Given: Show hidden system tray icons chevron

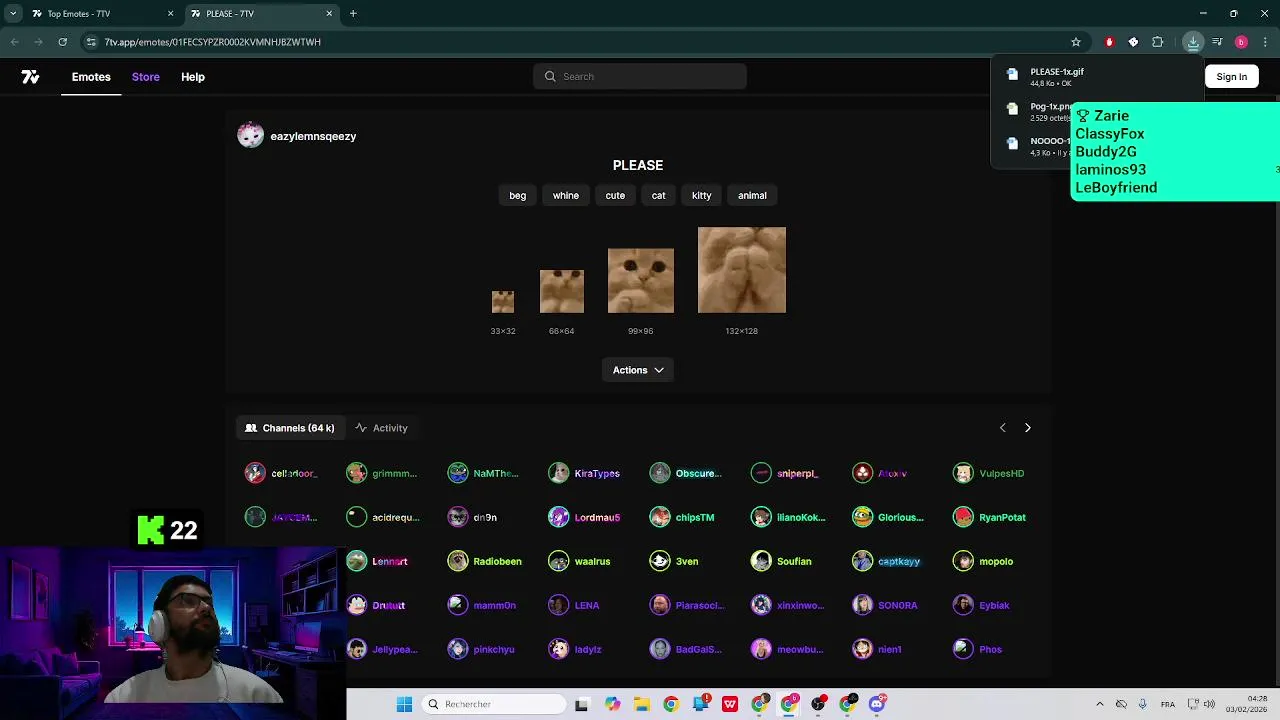Looking at the screenshot, I should tap(1100, 704).
